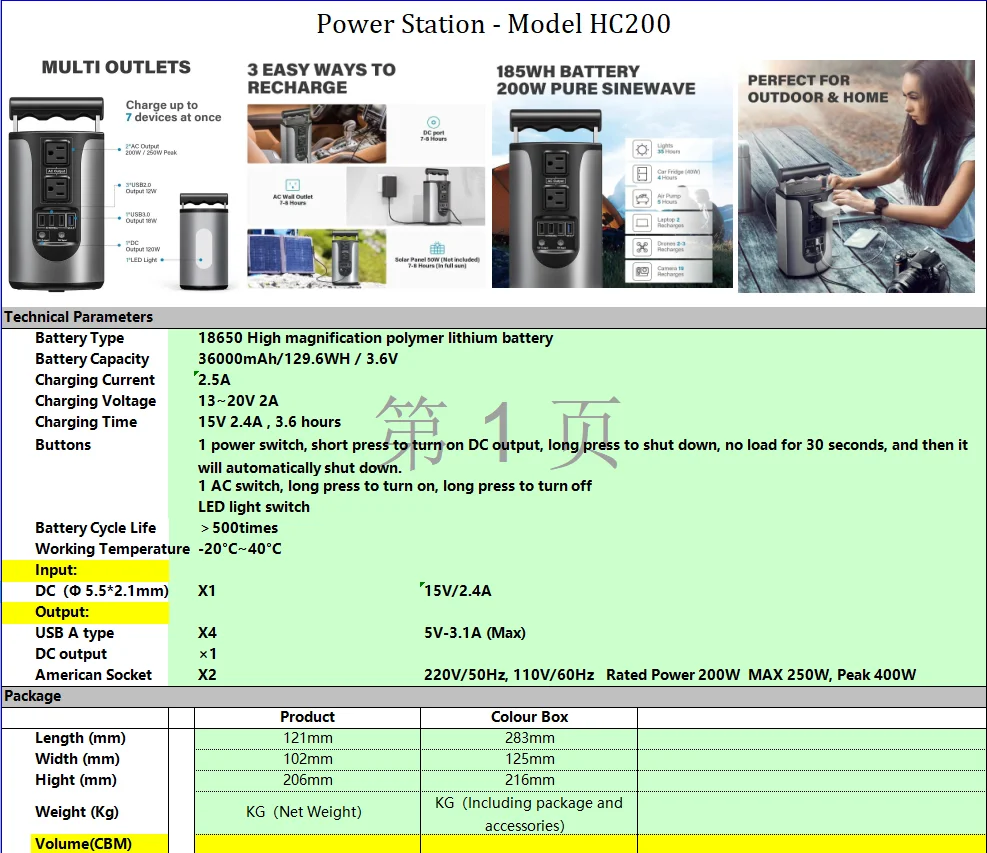Click the '5V-3.1A (Max)' value
This screenshot has width=987, height=853.
click(475, 633)
